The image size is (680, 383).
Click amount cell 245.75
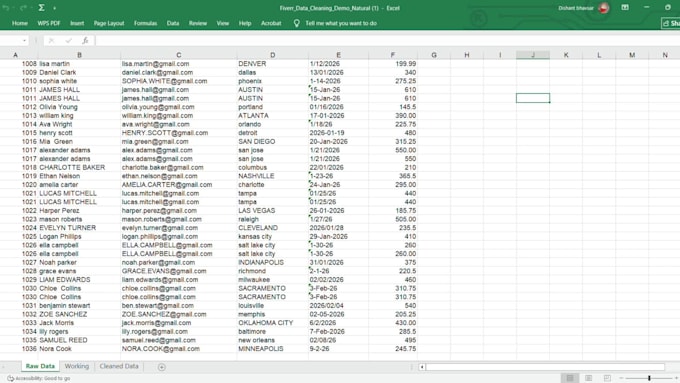(392, 349)
